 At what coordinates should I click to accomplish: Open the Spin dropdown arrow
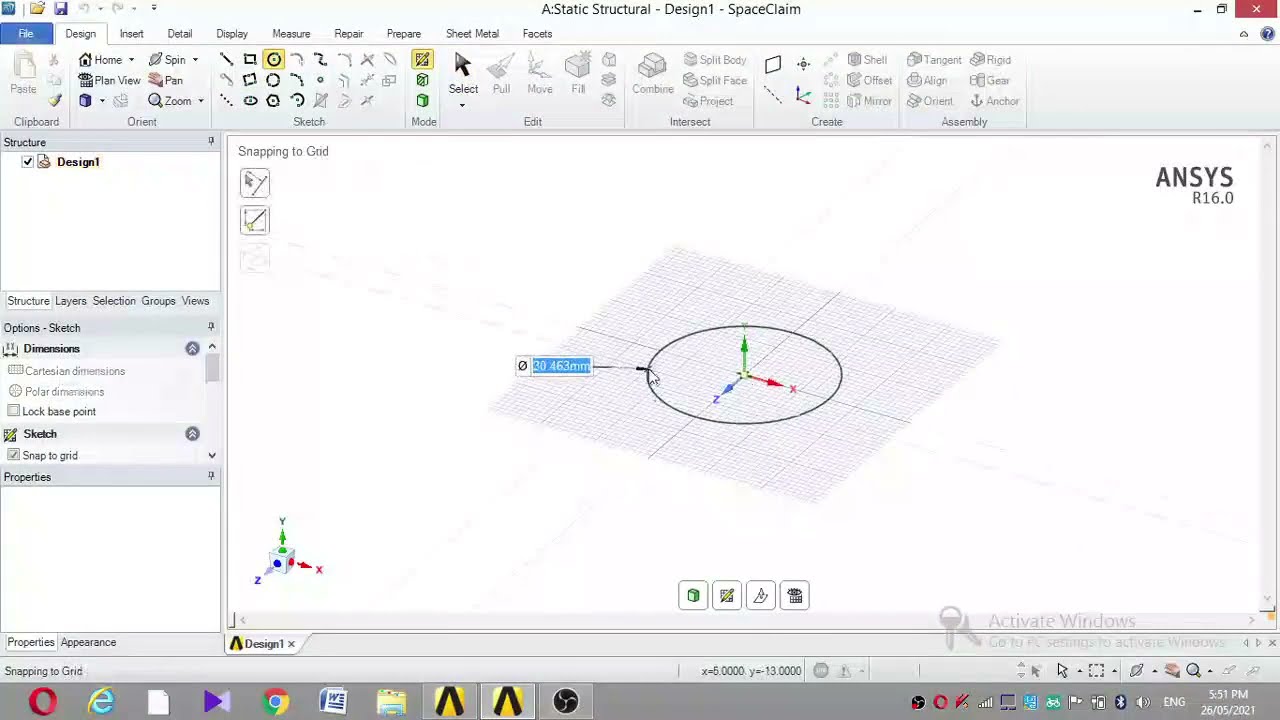(195, 60)
